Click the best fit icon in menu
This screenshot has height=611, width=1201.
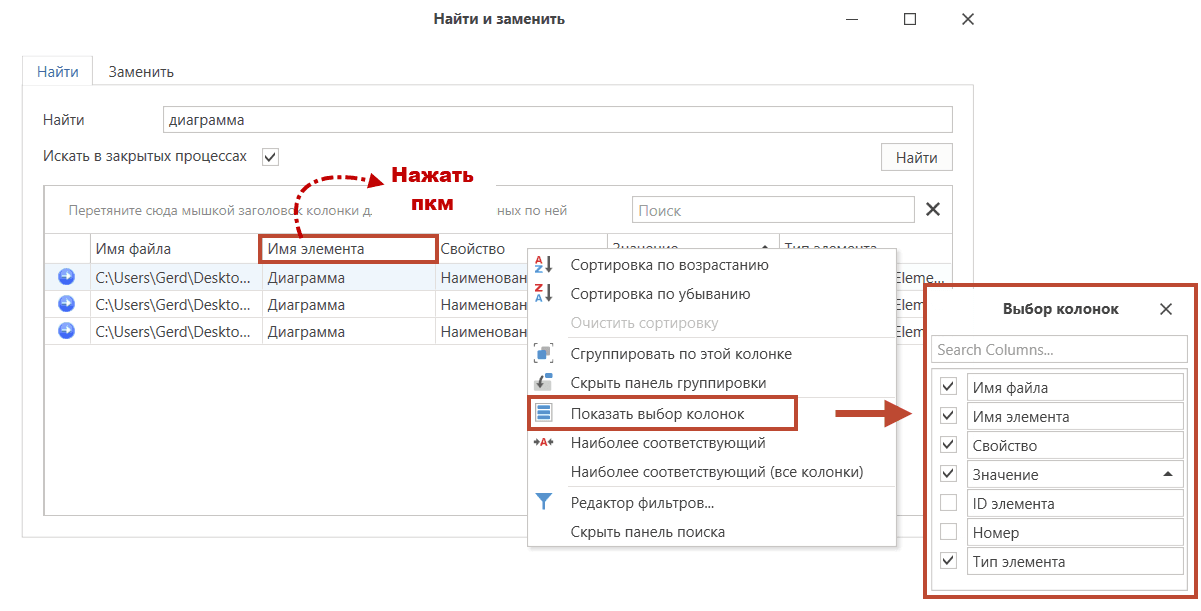543,442
